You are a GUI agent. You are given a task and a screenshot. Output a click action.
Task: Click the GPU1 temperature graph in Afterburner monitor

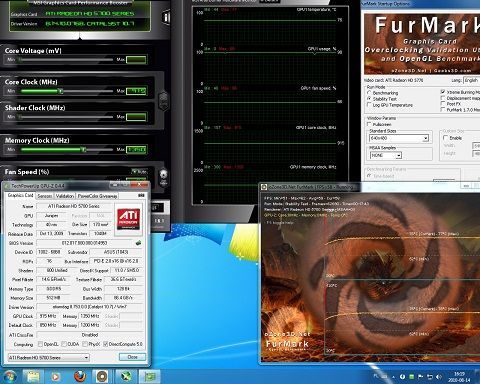(x=270, y=27)
